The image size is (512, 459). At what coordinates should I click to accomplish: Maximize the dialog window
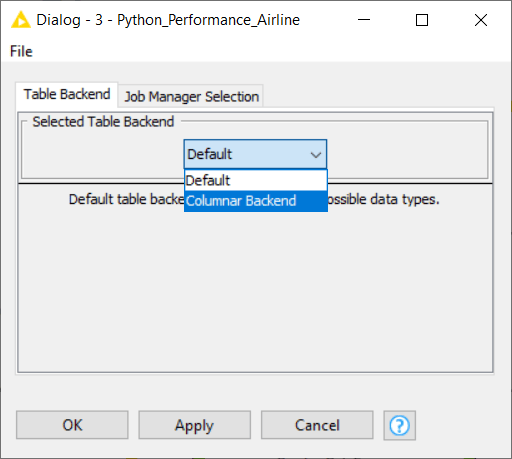[422, 20]
